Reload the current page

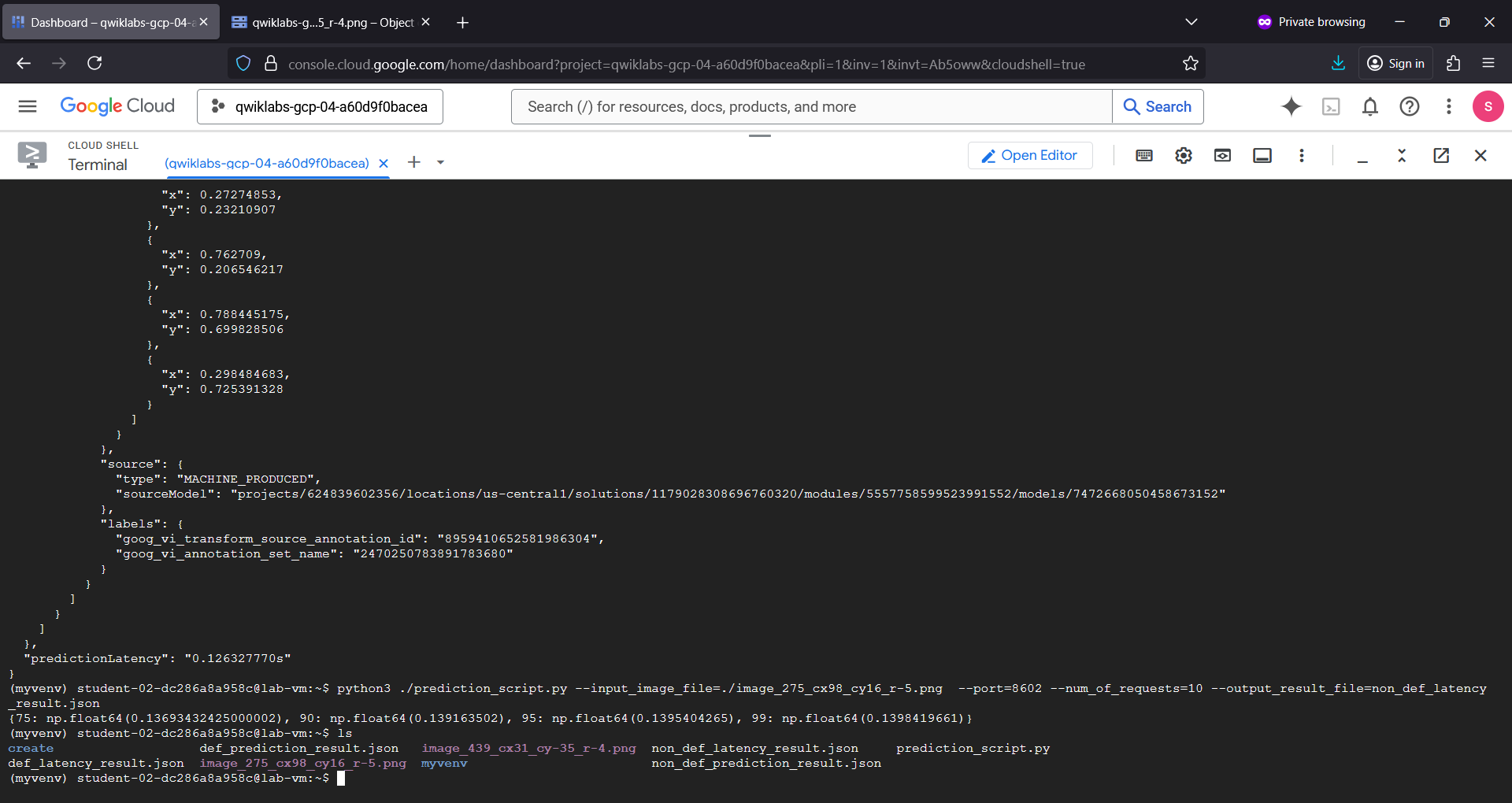(94, 63)
